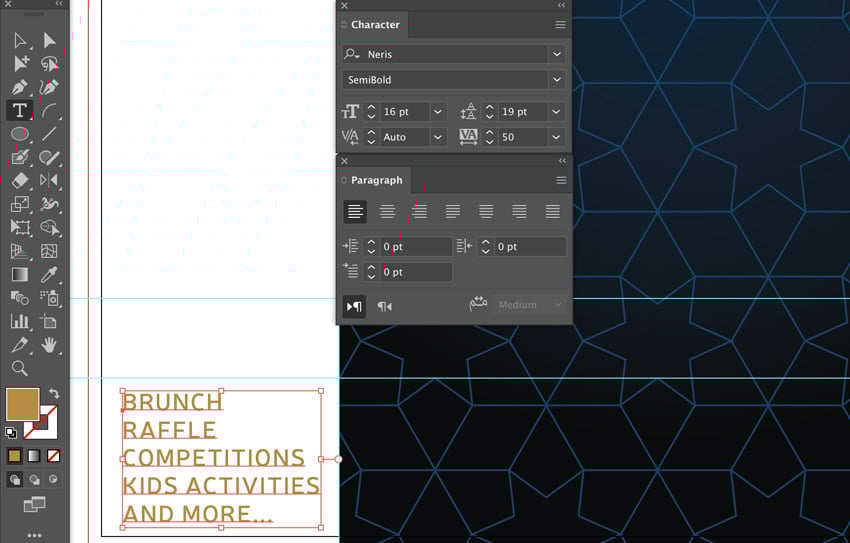Select the Direct Selection tool
Image resolution: width=850 pixels, height=543 pixels.
coord(49,41)
